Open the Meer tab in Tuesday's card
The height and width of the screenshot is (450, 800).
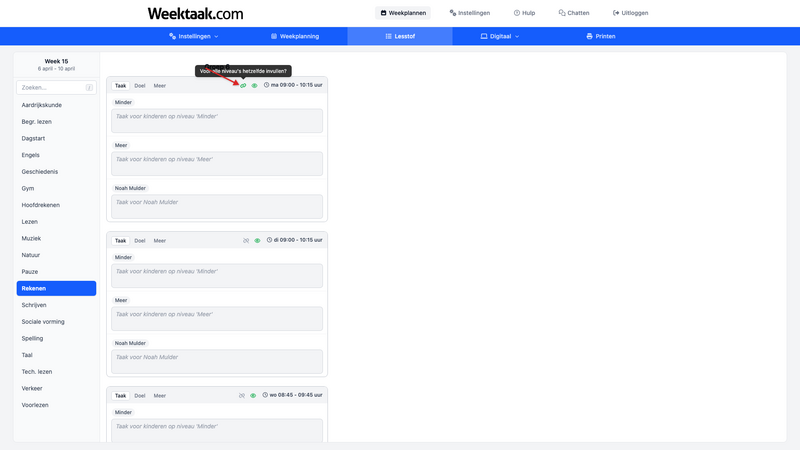click(160, 240)
